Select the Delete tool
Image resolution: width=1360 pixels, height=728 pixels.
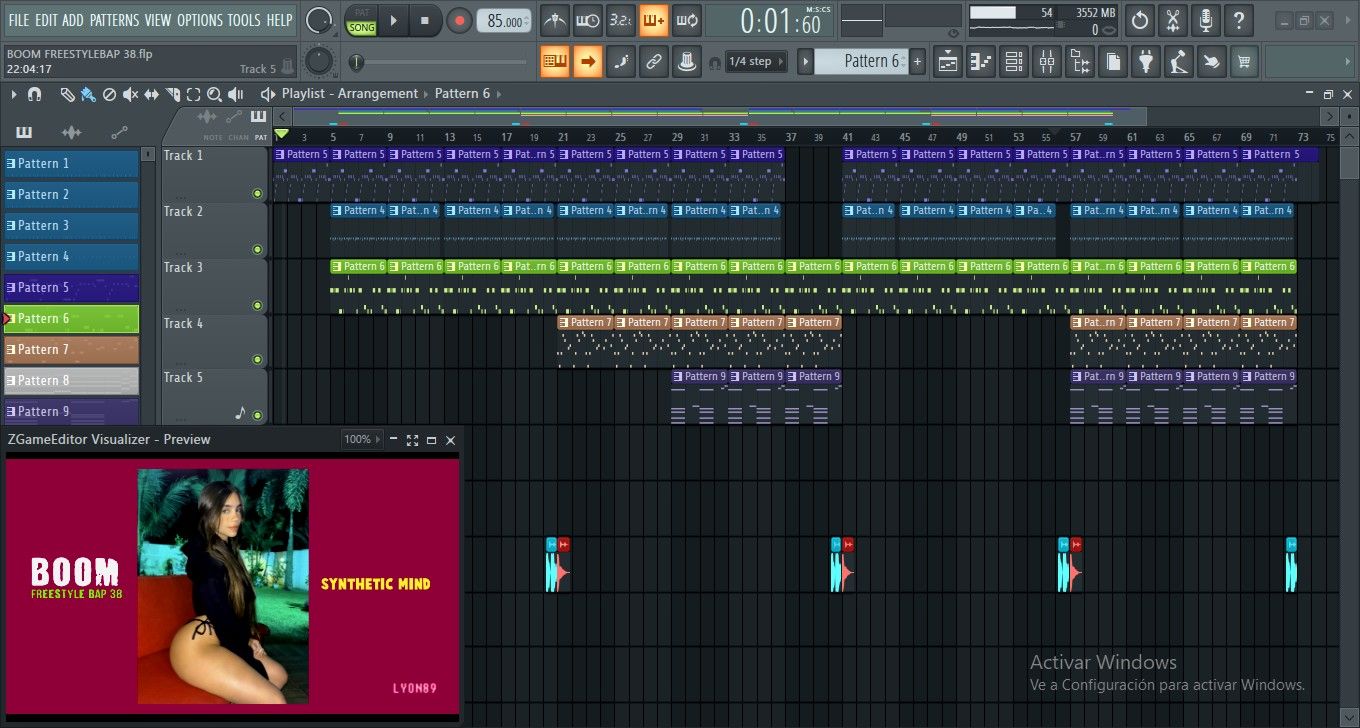coord(109,94)
